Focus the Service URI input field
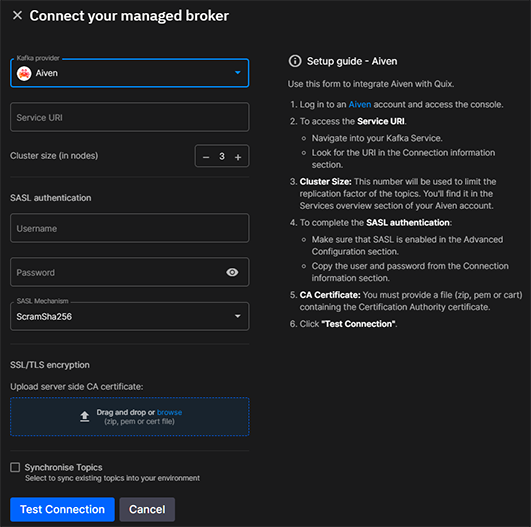 (x=130, y=117)
